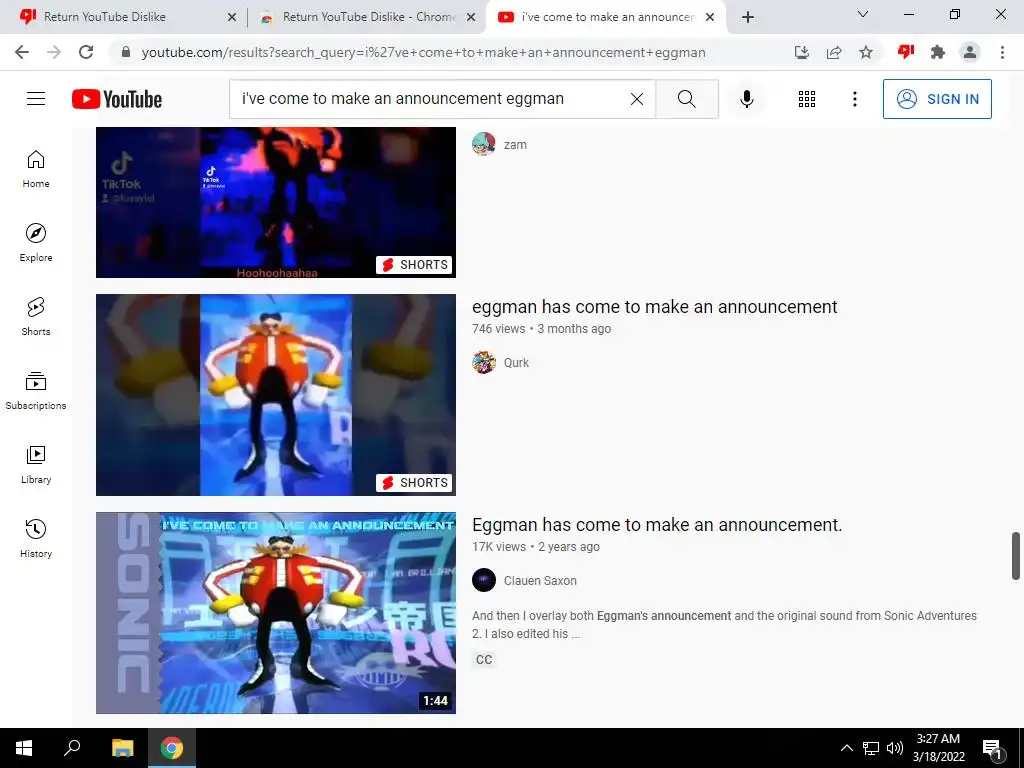Image resolution: width=1024 pixels, height=768 pixels.
Task: Reload the page
Action: (x=86, y=52)
